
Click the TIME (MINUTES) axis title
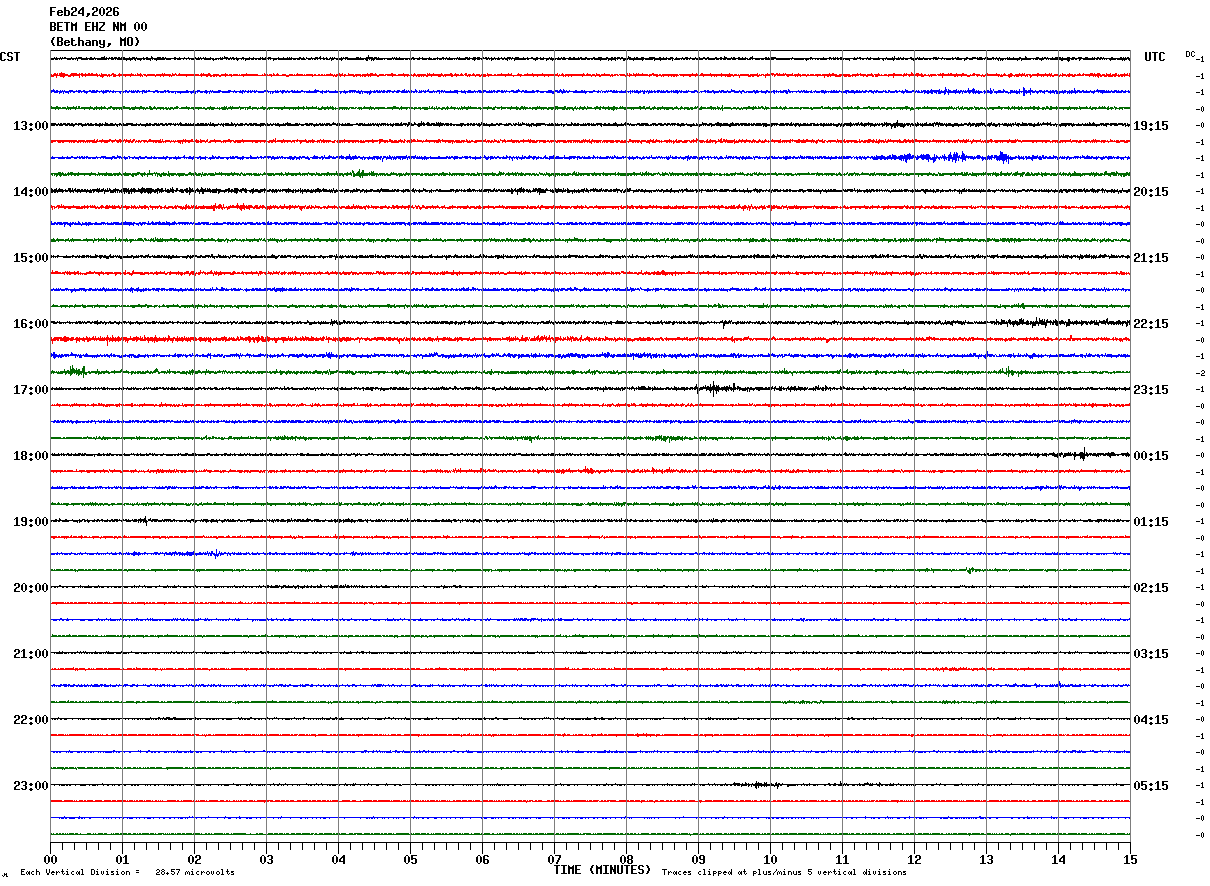(602, 870)
